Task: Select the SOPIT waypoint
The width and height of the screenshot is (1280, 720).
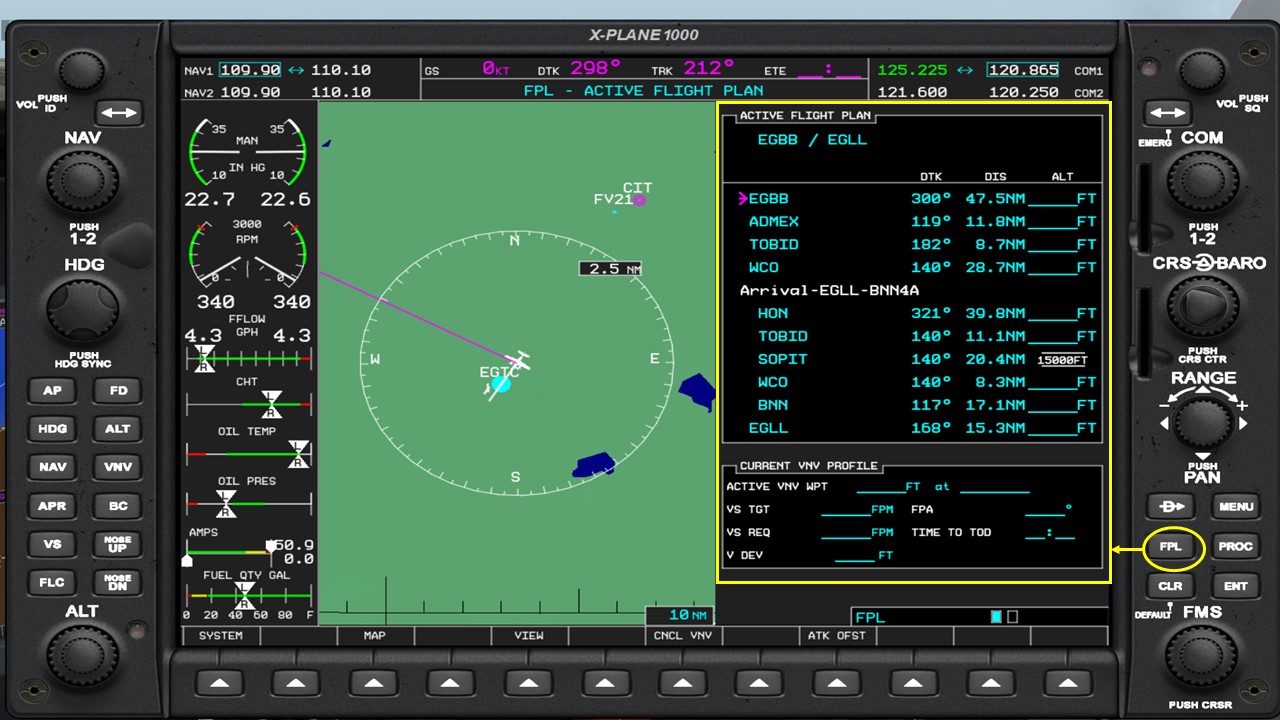Action: tap(782, 359)
